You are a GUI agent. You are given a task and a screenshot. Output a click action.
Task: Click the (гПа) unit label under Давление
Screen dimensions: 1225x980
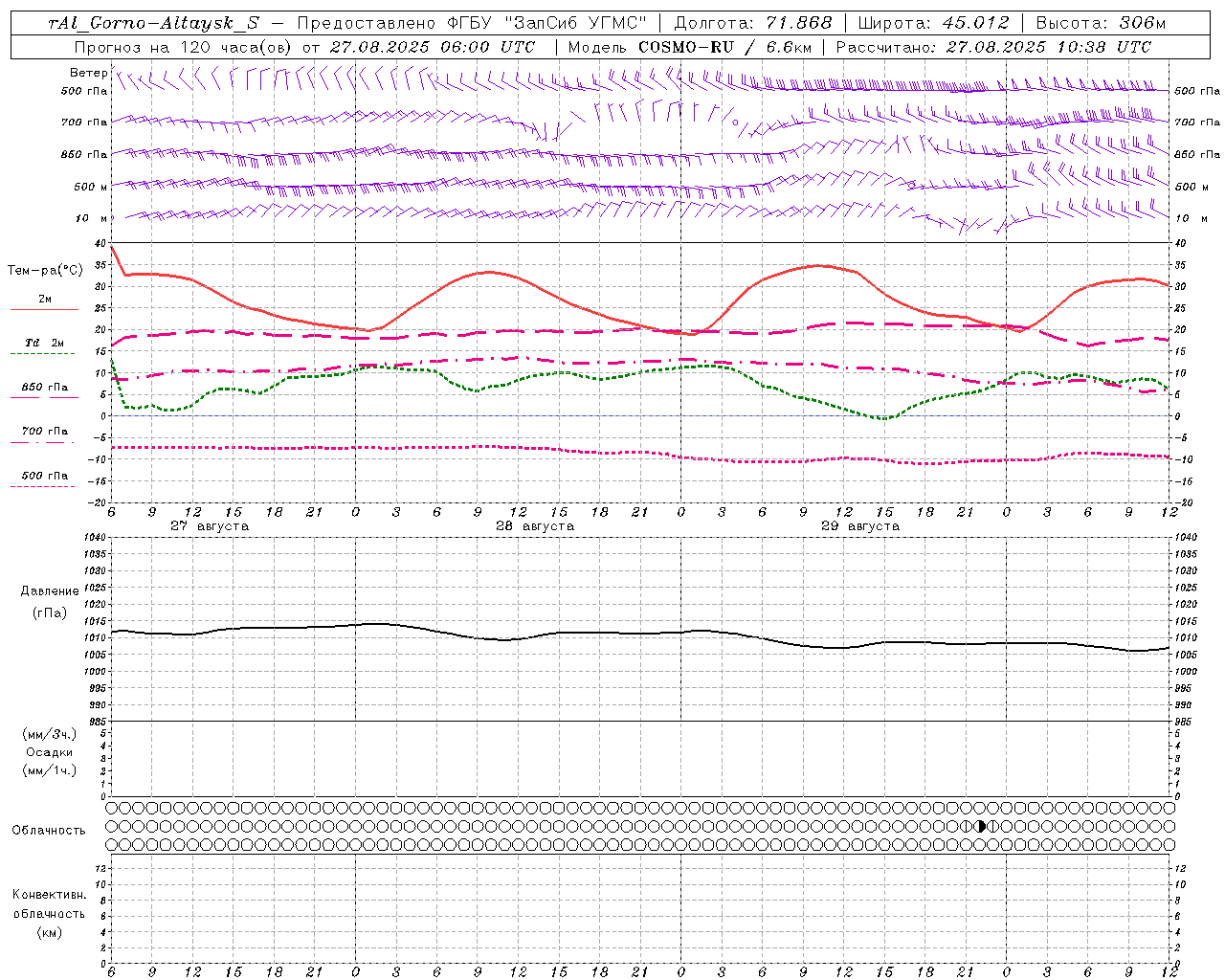(x=50, y=613)
